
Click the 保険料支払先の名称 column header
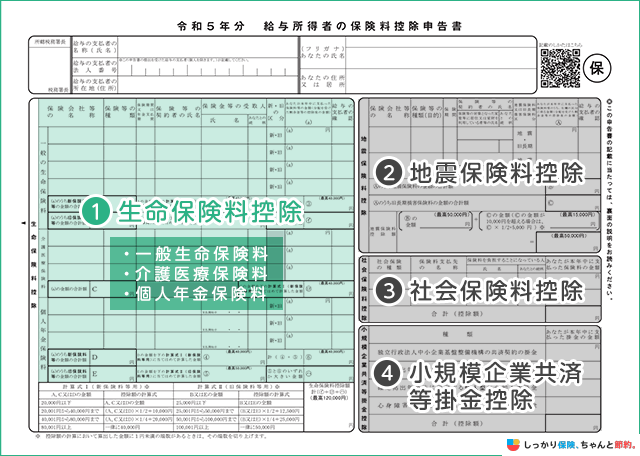pos(437,264)
